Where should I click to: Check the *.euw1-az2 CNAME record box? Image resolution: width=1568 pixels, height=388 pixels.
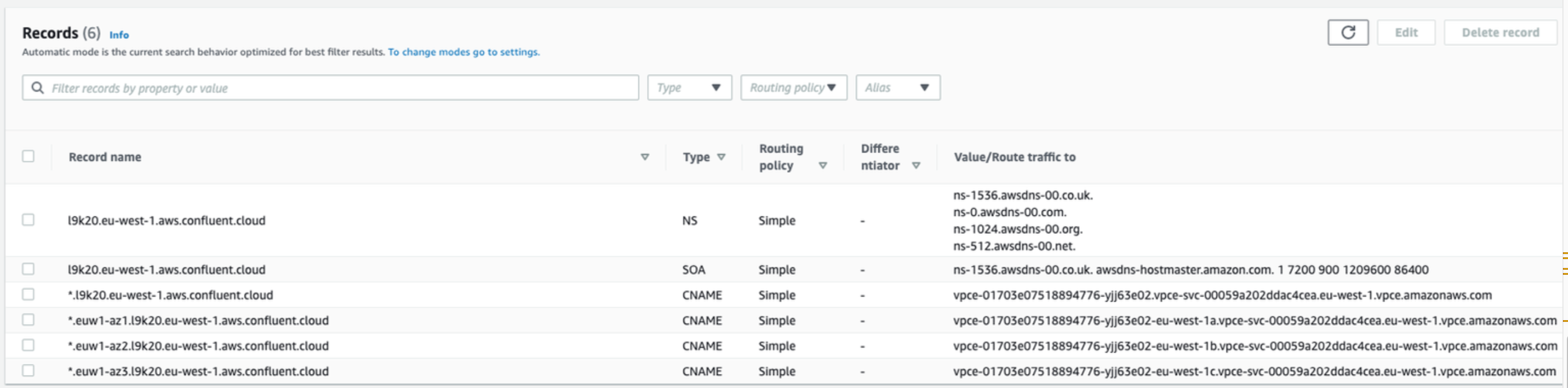coord(28,345)
